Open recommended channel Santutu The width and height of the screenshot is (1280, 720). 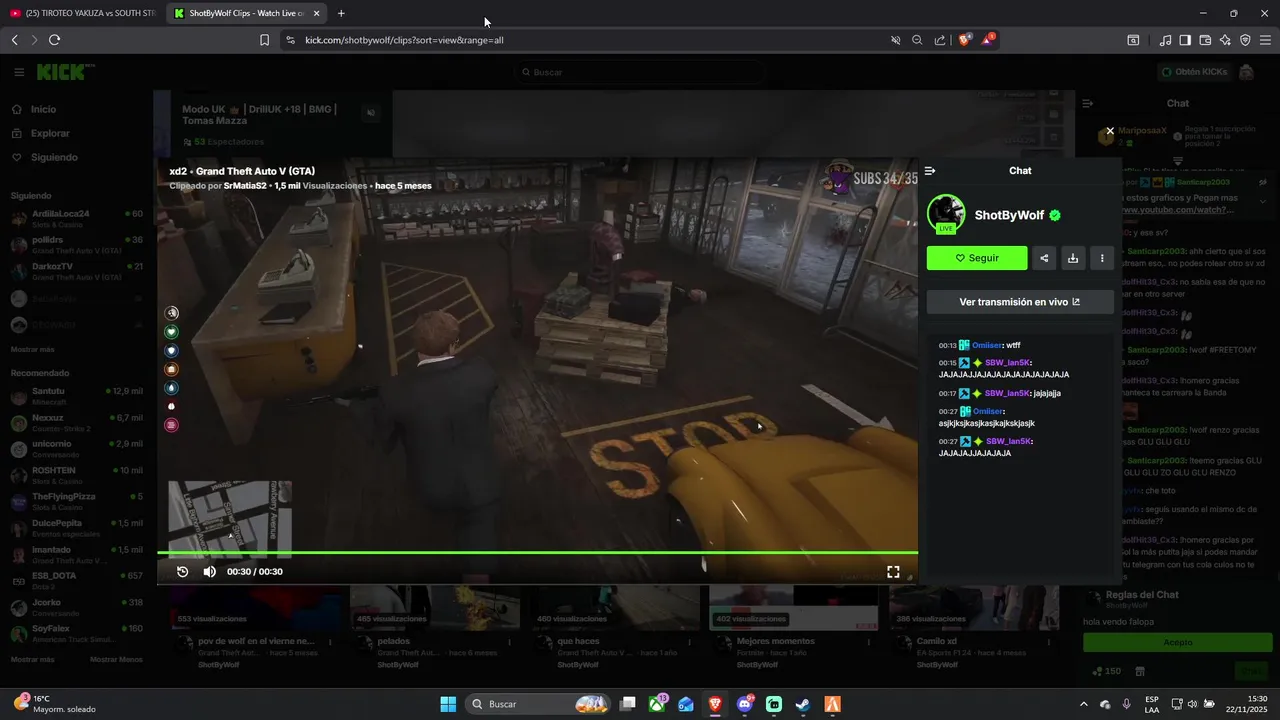[76, 395]
